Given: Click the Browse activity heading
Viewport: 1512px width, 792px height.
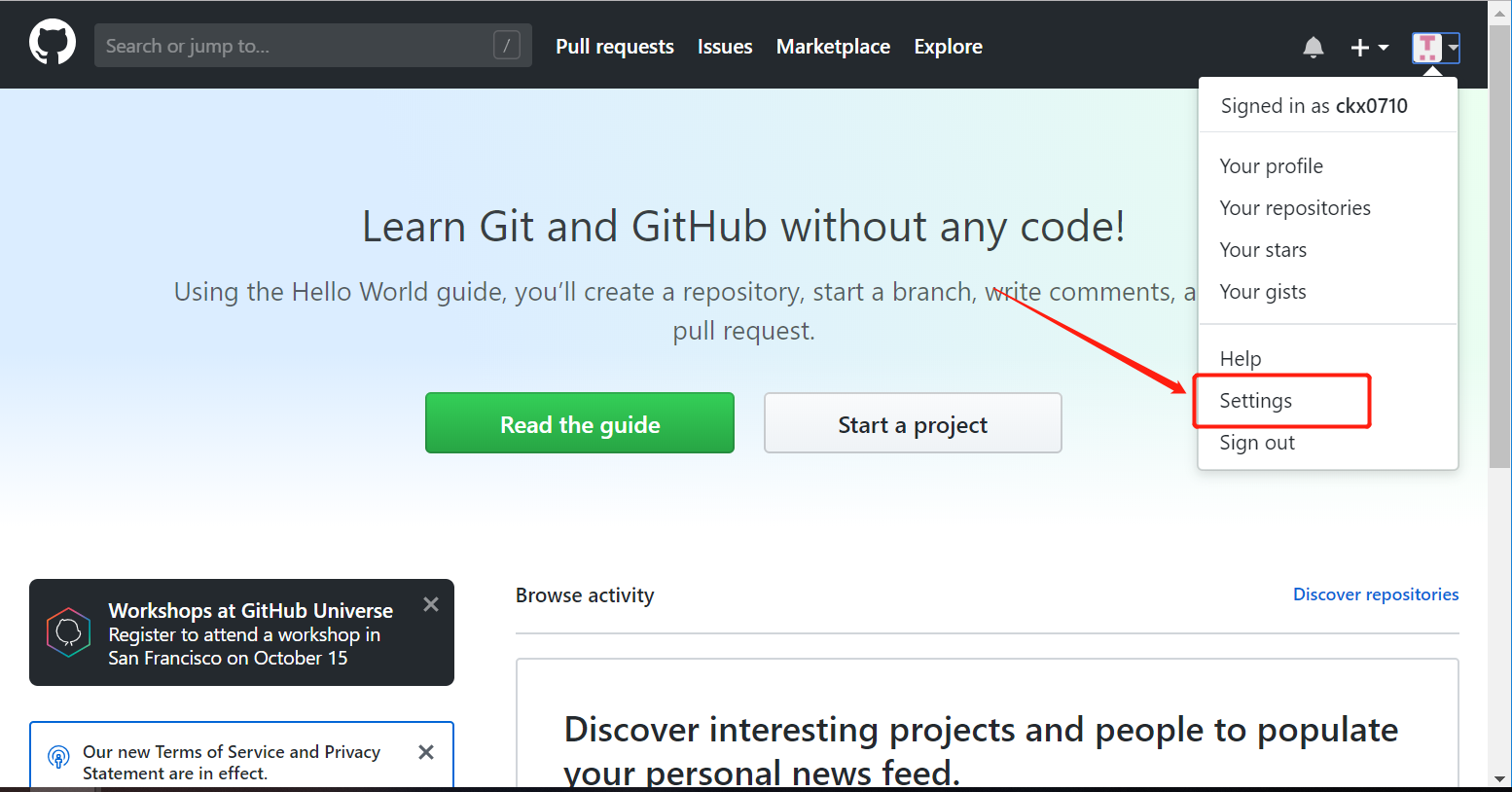Looking at the screenshot, I should tap(585, 595).
